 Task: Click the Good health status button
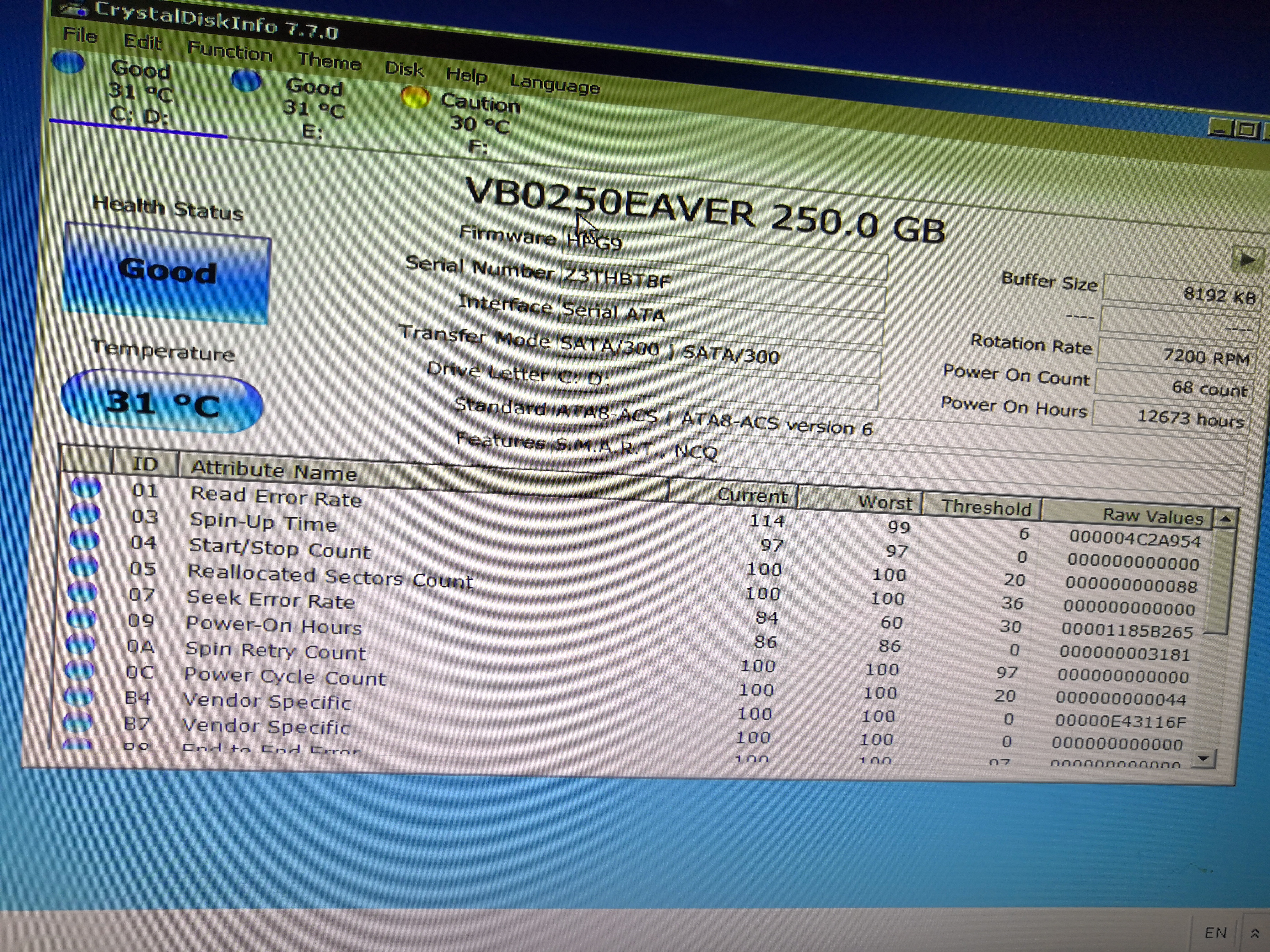[x=166, y=272]
